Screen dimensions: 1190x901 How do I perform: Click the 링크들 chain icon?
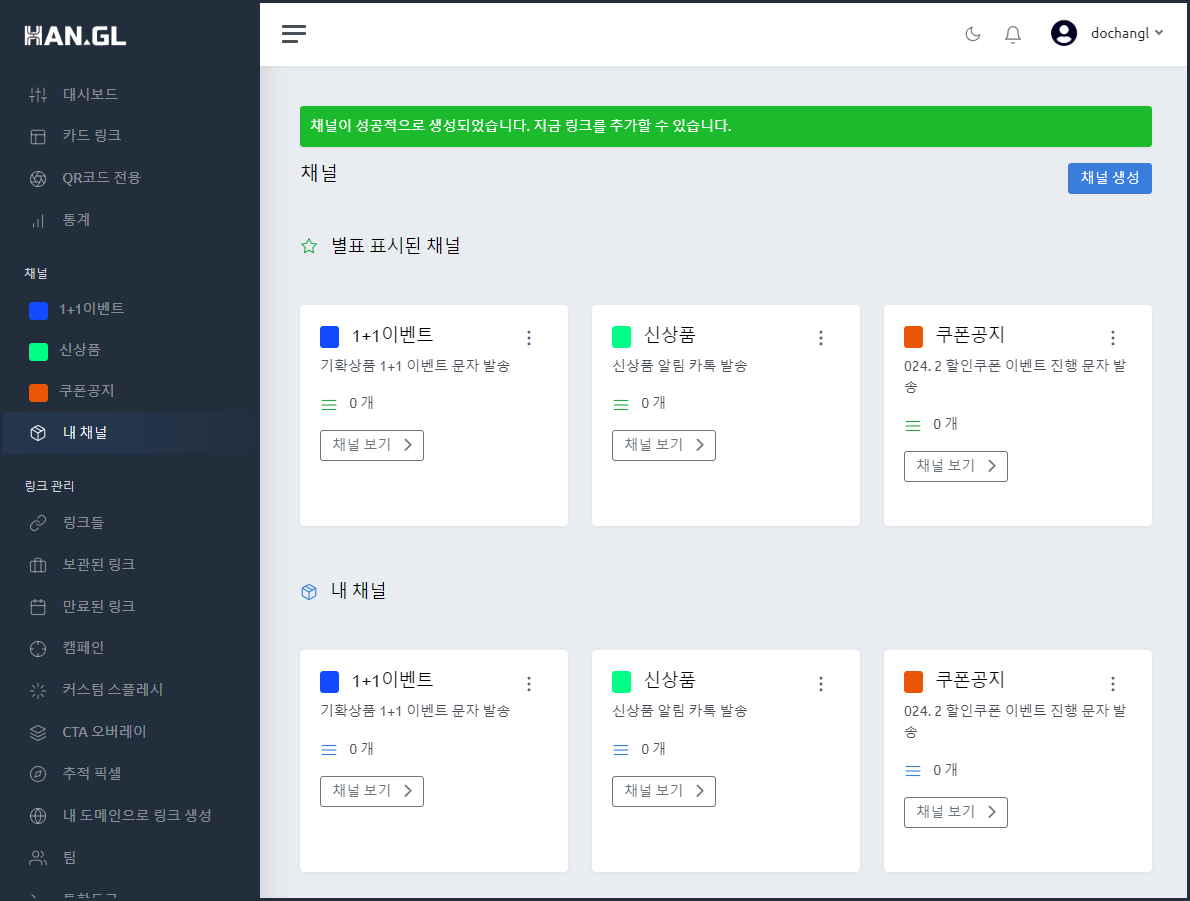[38, 523]
